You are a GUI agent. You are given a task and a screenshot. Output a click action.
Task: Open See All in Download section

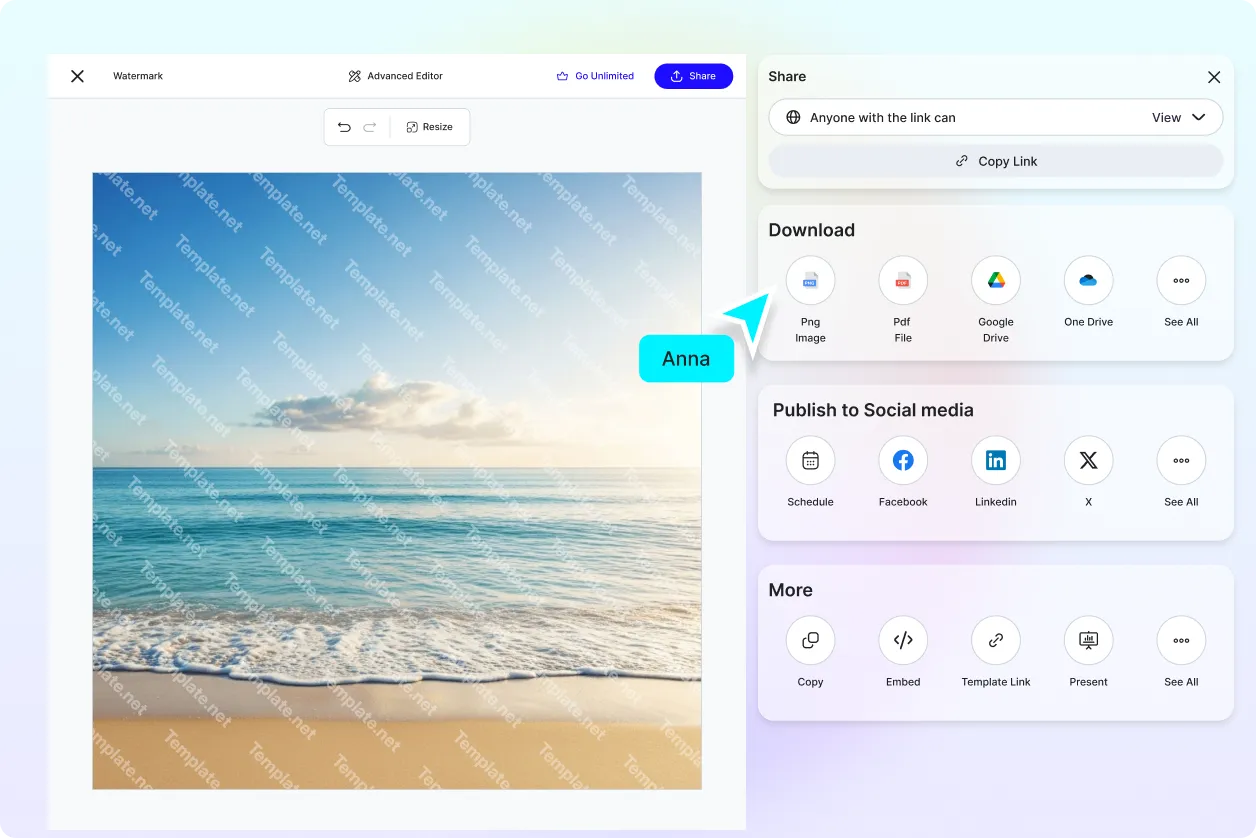click(x=1181, y=281)
